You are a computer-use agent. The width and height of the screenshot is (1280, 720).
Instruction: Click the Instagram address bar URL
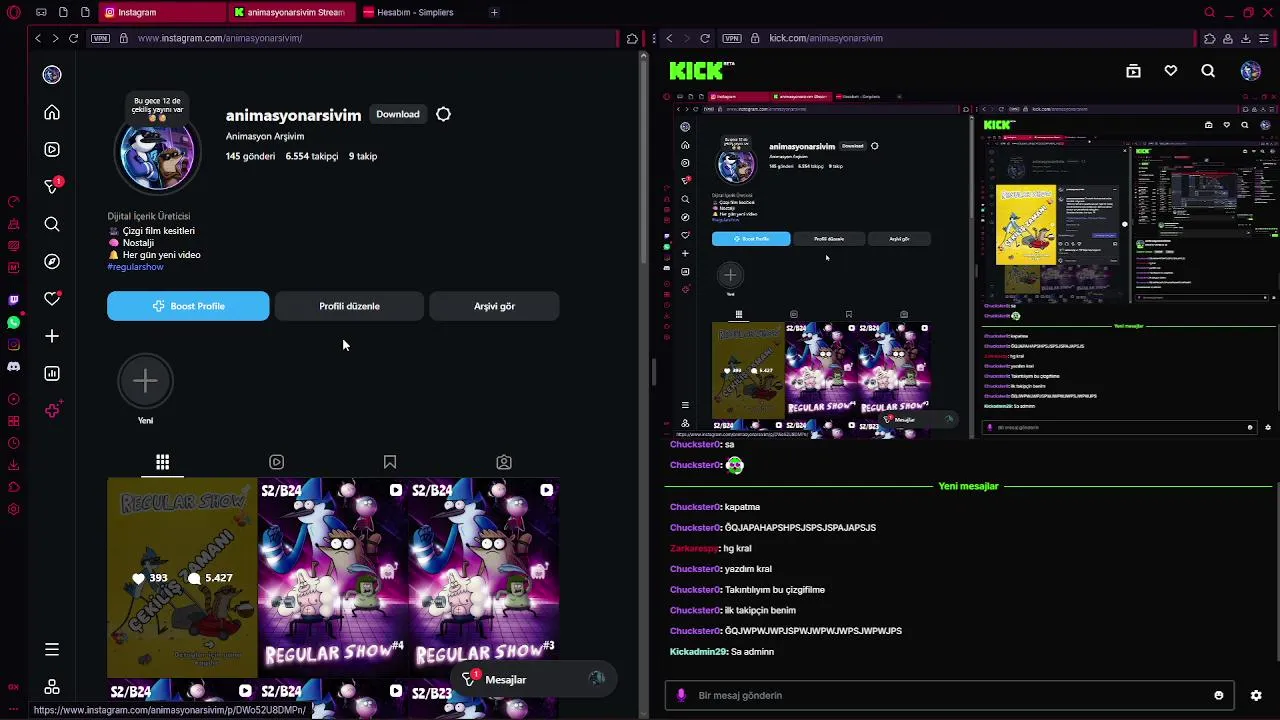coord(220,38)
